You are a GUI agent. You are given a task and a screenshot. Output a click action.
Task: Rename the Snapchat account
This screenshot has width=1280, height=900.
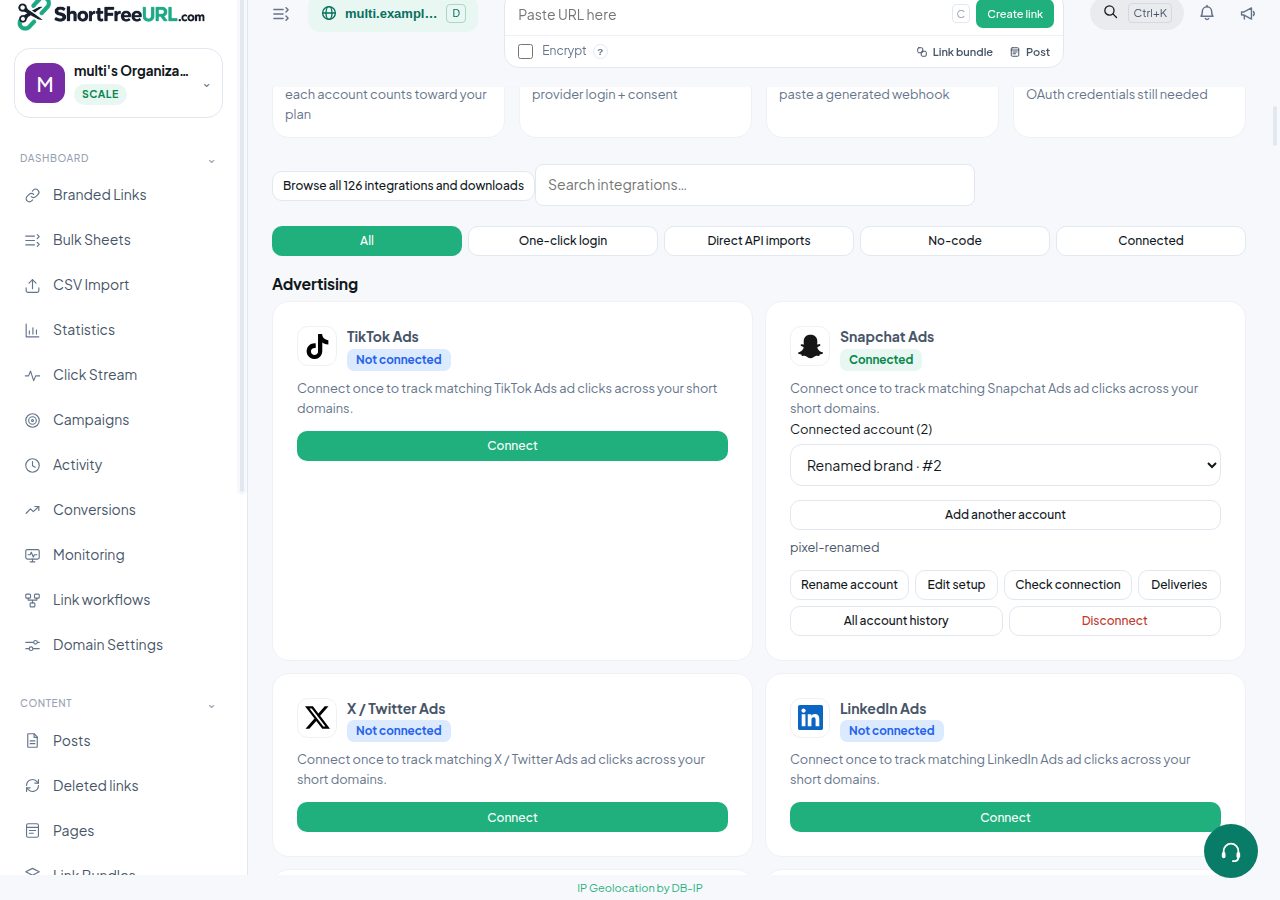849,585
